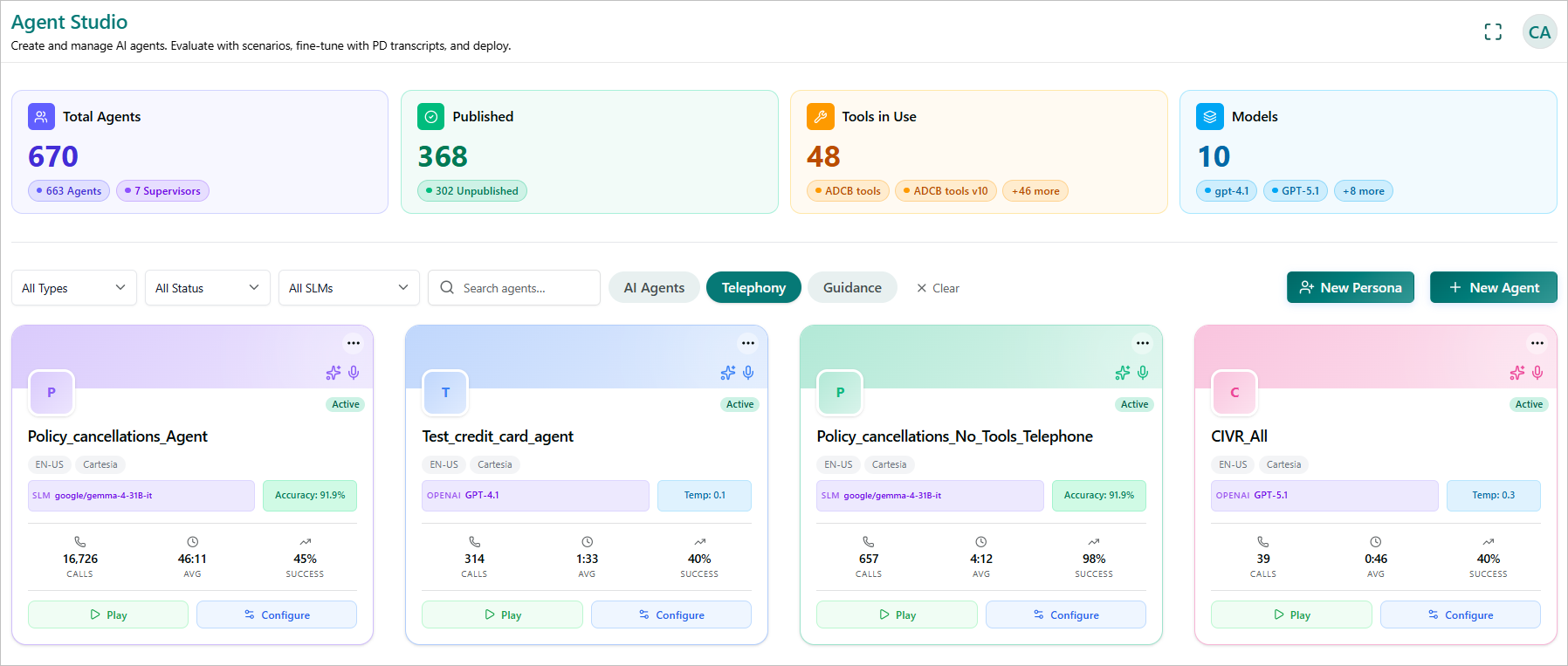Expand the +8 more models chip
Image resolution: width=1568 pixels, height=666 pixels.
[1364, 191]
